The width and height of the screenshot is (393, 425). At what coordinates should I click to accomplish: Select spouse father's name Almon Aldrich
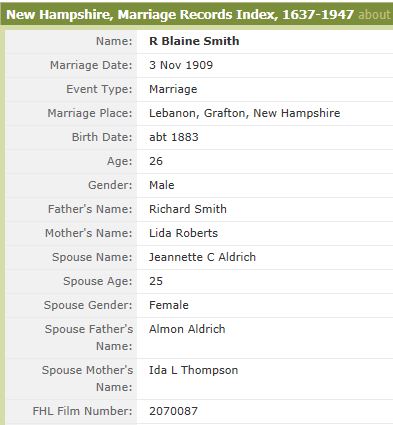pyautogui.click(x=187, y=329)
